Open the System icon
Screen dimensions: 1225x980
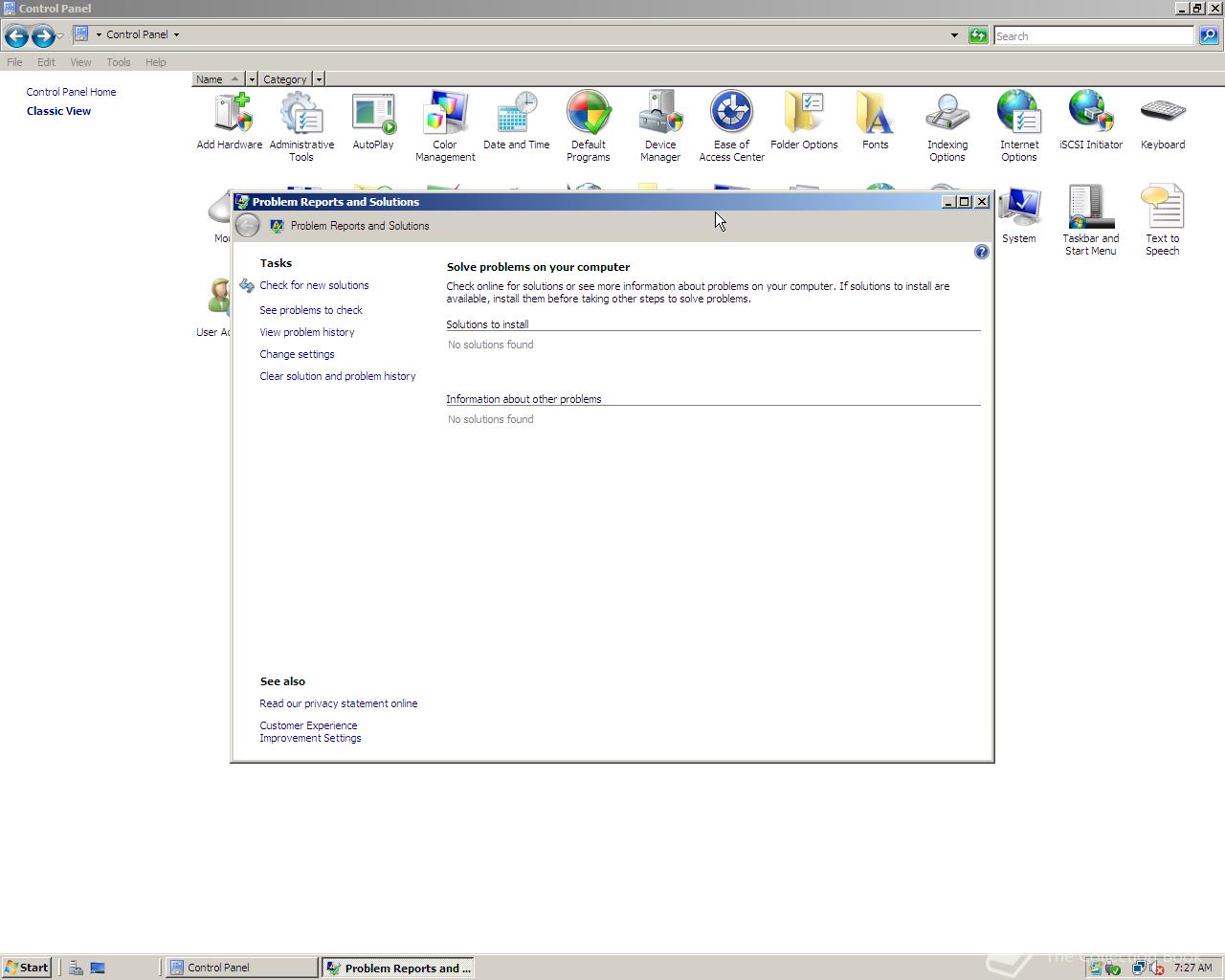point(1019,215)
